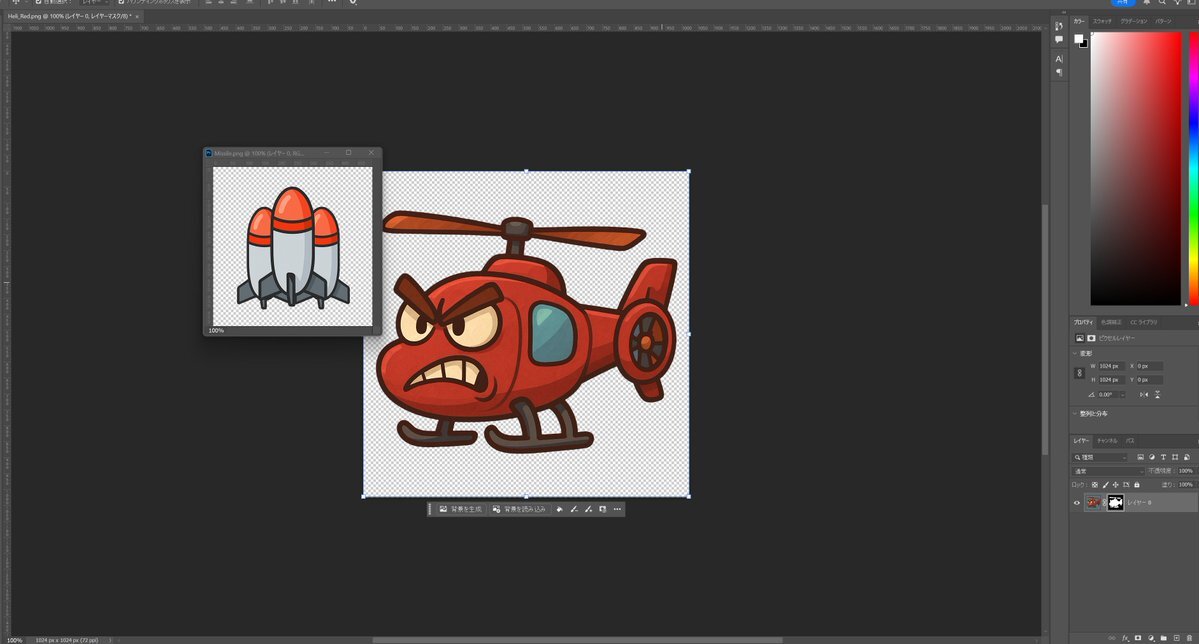Click the hue spectrum slider
Screen dimensions: 1199x644
1194,169
